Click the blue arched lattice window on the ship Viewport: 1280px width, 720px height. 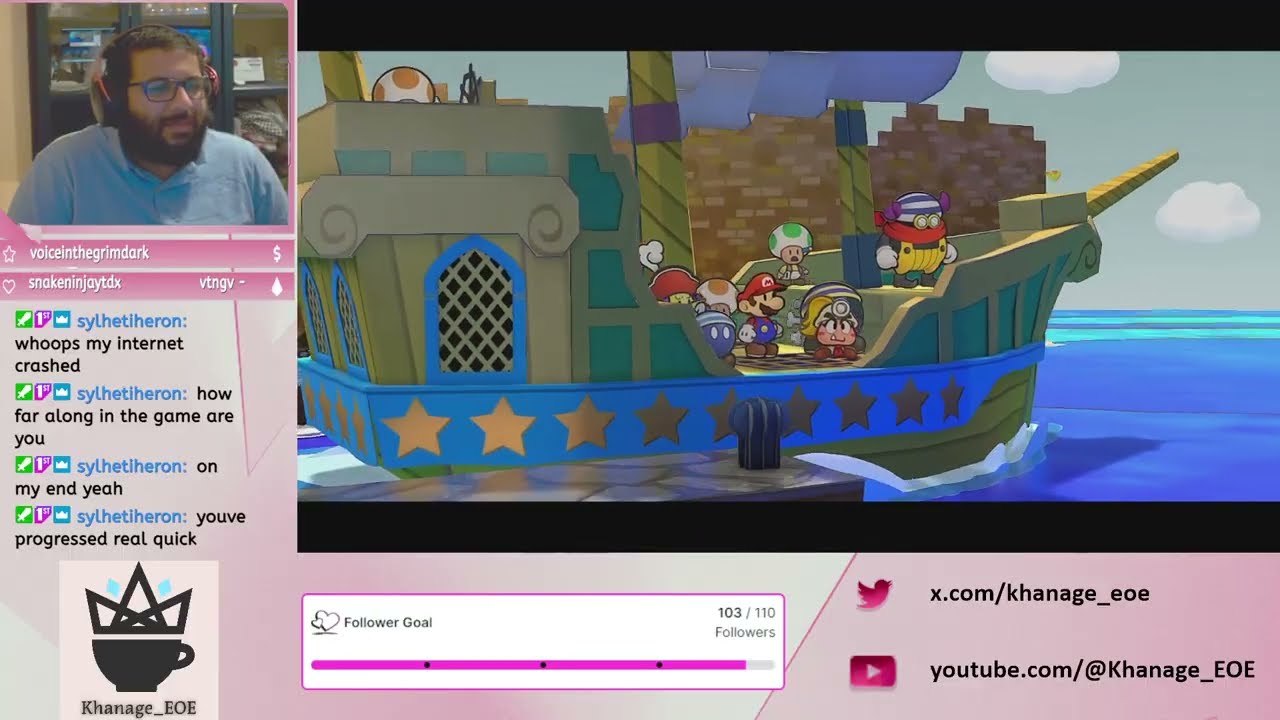476,310
